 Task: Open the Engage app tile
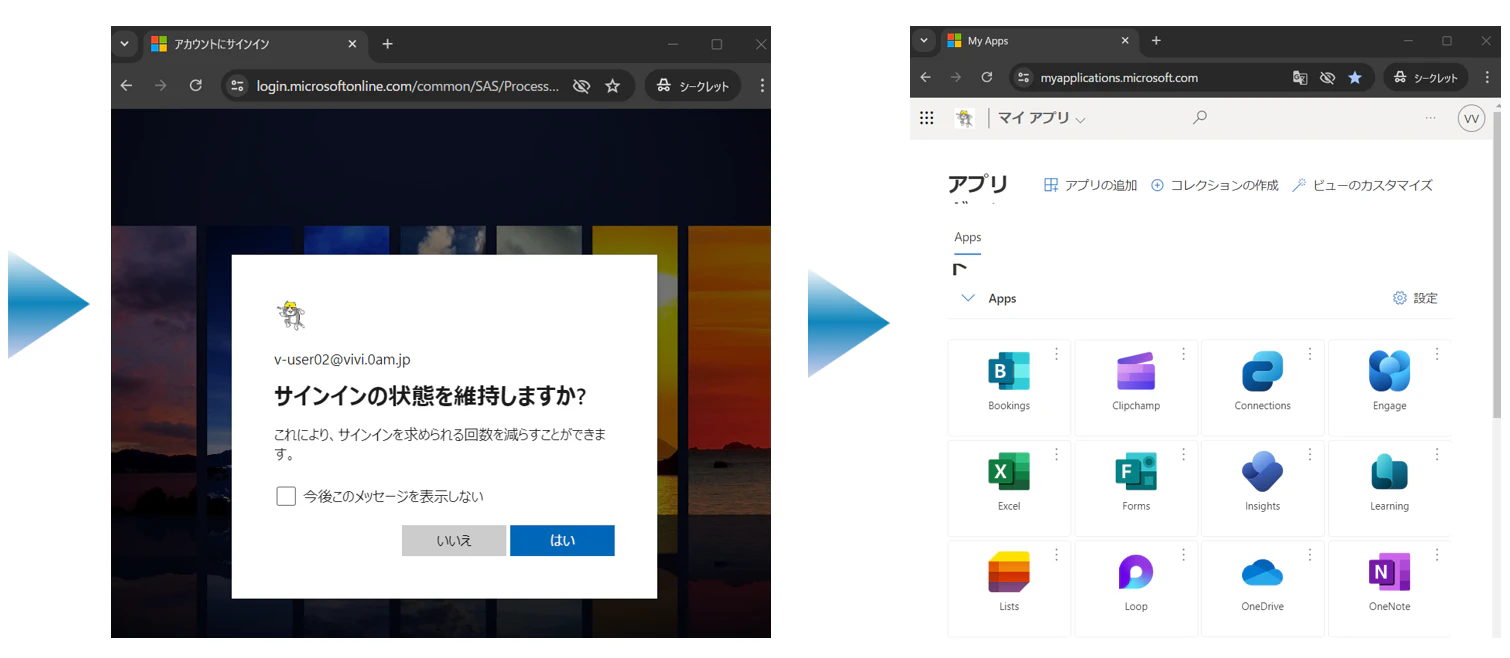click(x=1390, y=387)
